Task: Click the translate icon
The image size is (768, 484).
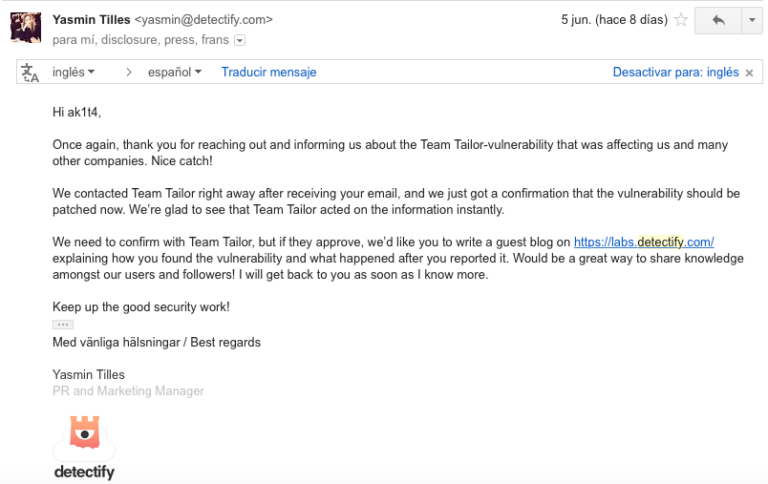Action: coord(30,73)
